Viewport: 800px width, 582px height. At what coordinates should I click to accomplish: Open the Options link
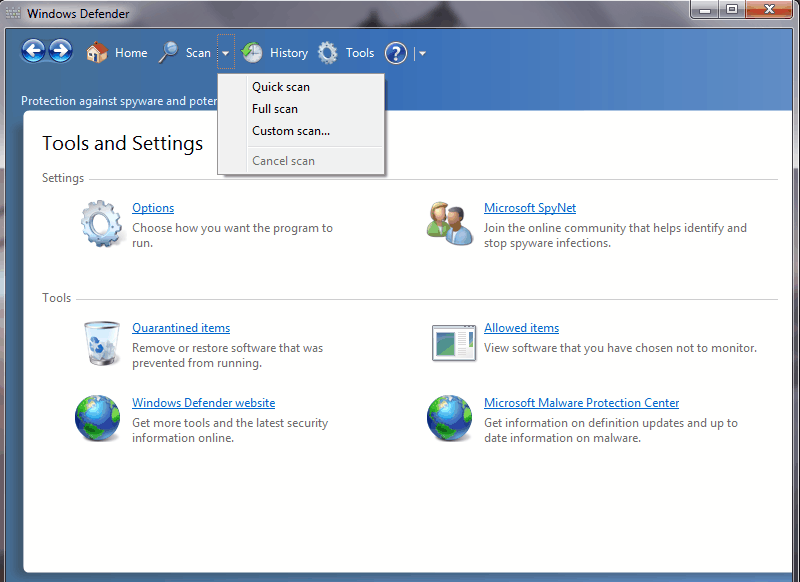153,208
